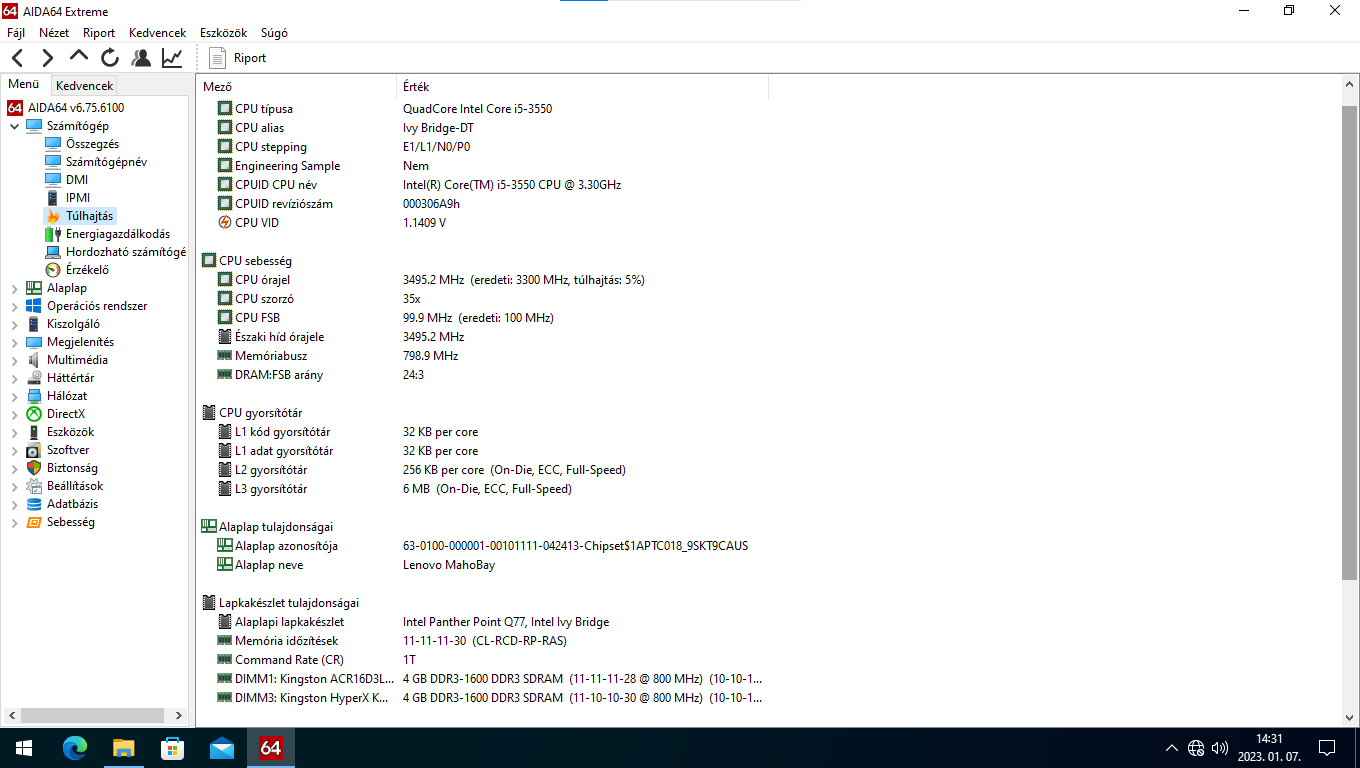Switch to the Menü sidebar tab
The width and height of the screenshot is (1360, 768).
(x=24, y=85)
